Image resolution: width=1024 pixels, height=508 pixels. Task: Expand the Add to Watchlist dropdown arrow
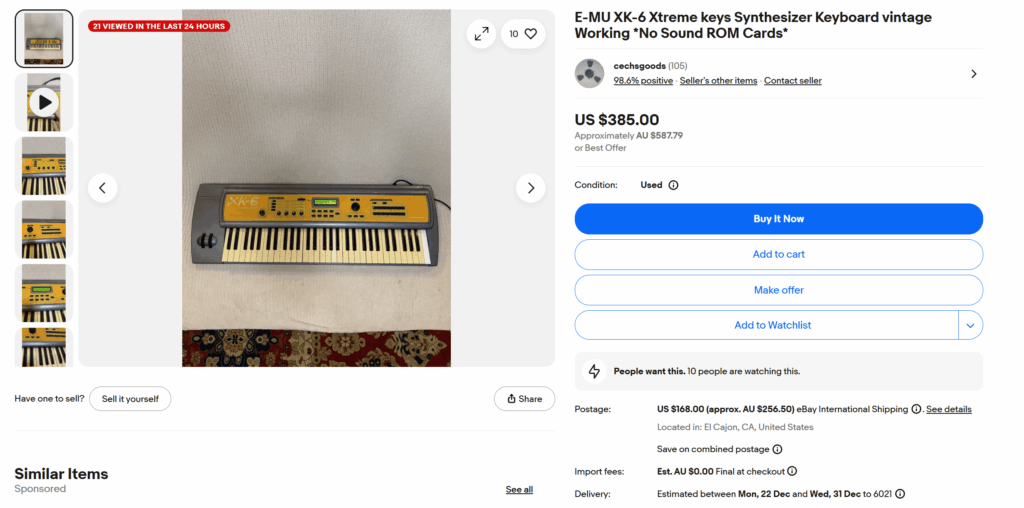tap(970, 325)
